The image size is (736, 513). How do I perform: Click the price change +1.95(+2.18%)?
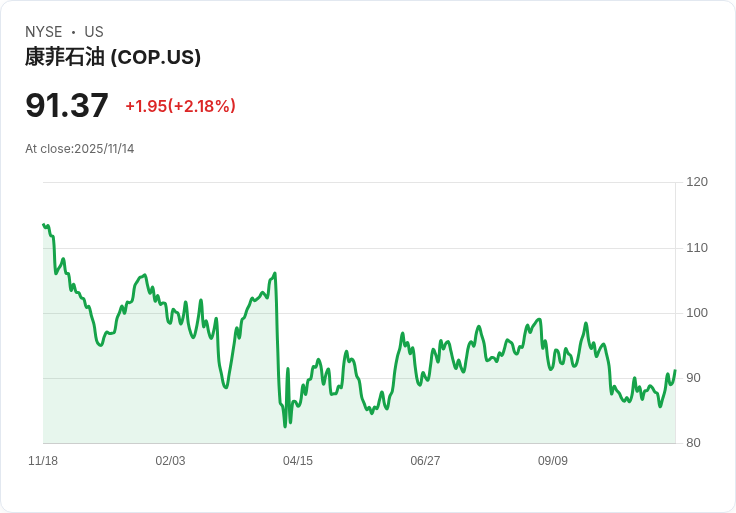tap(180, 106)
